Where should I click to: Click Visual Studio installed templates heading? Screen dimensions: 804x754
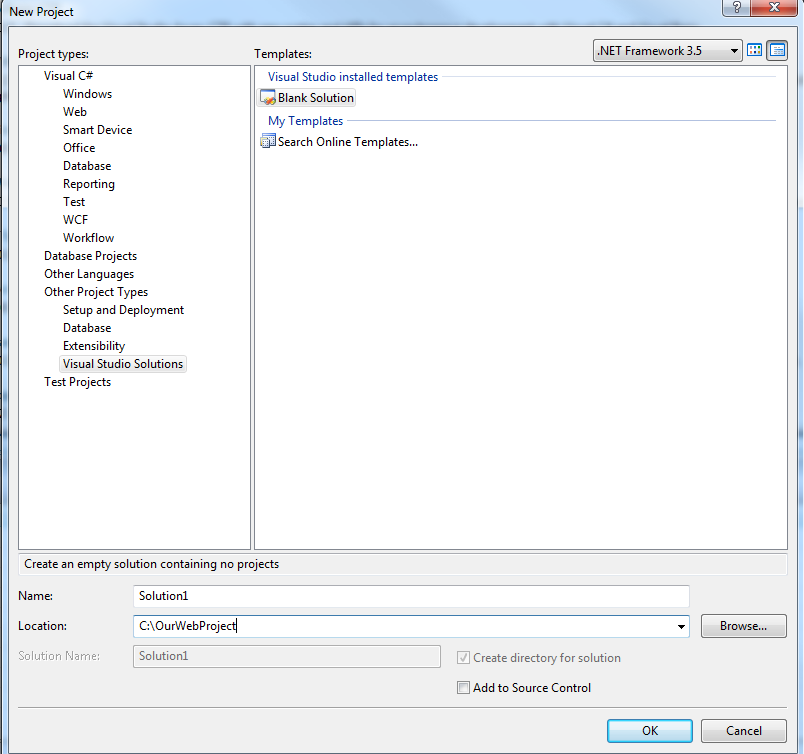[353, 77]
